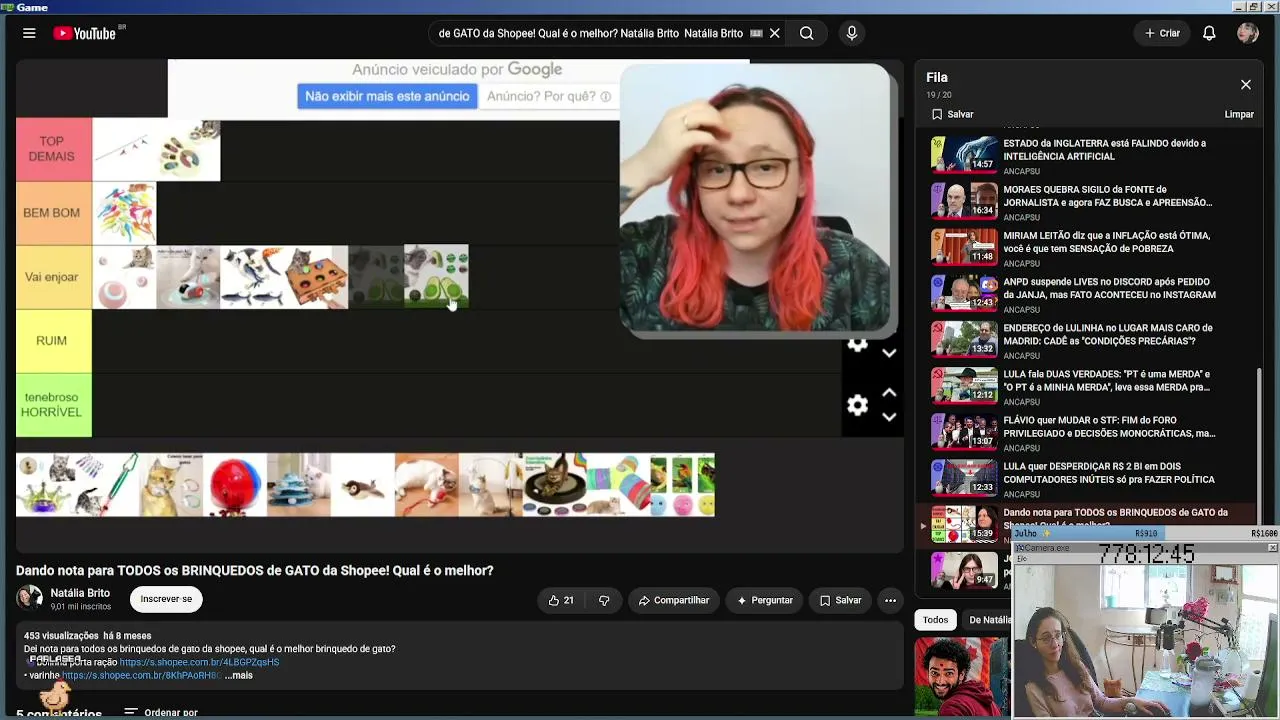The width and height of the screenshot is (1280, 720).
Task: Click the 13:07 queue video thumbnail
Action: click(x=964, y=431)
